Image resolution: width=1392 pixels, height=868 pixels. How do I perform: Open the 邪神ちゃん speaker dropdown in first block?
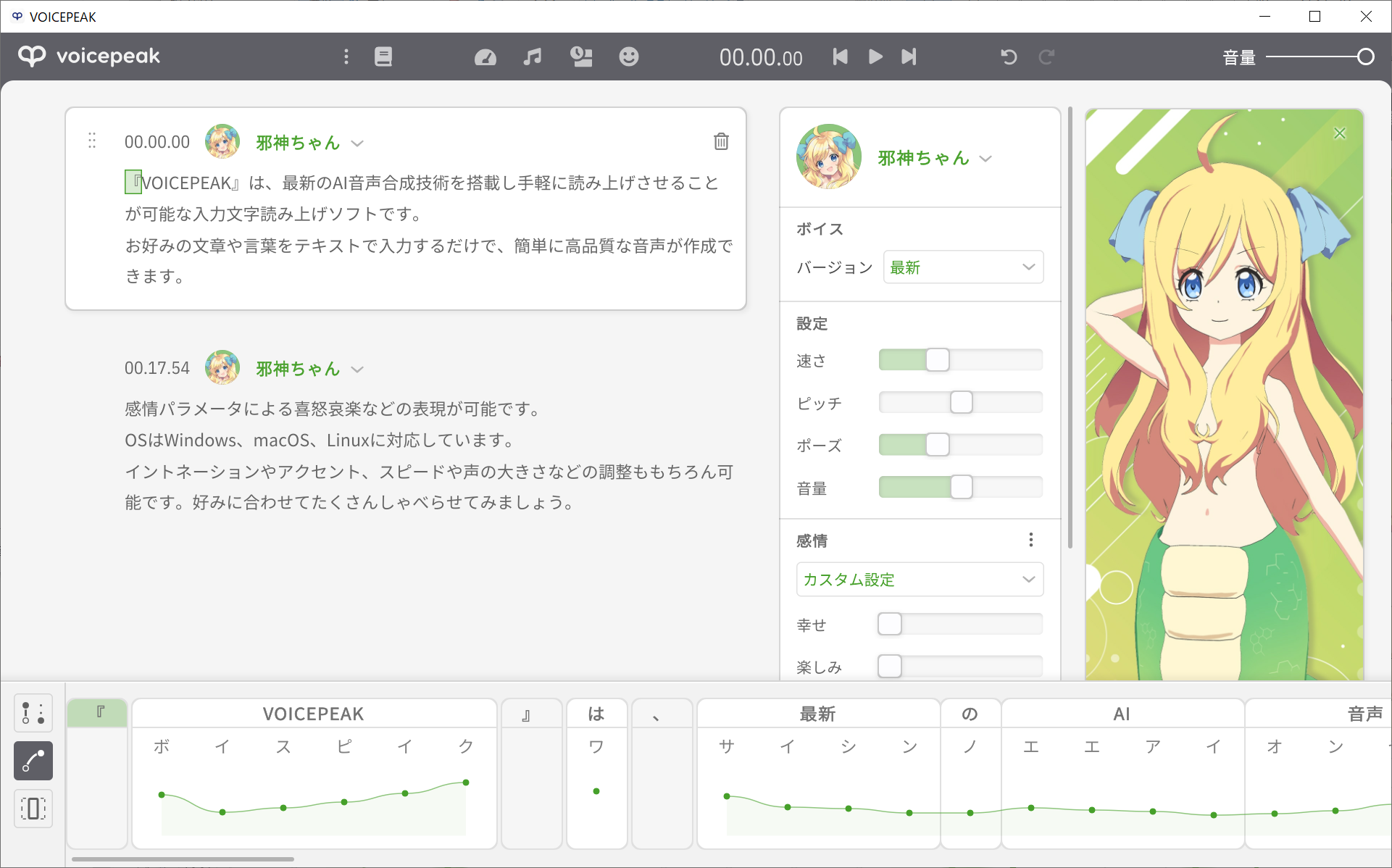357,143
